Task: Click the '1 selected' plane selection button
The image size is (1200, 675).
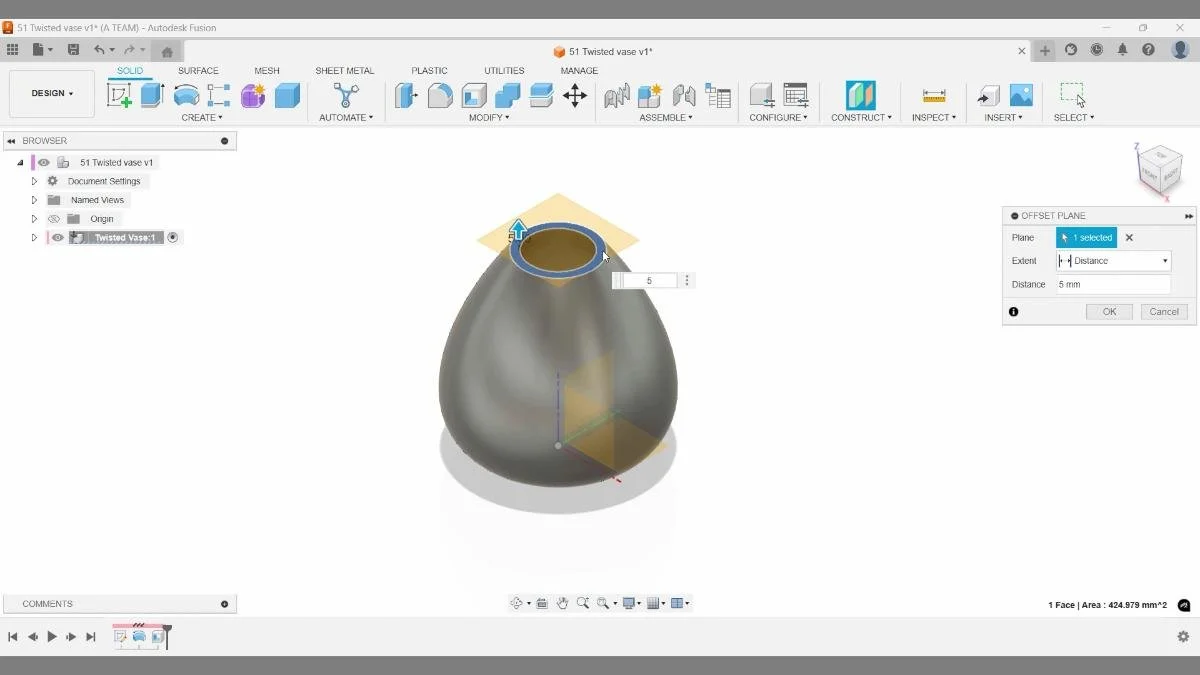Action: coord(1086,238)
